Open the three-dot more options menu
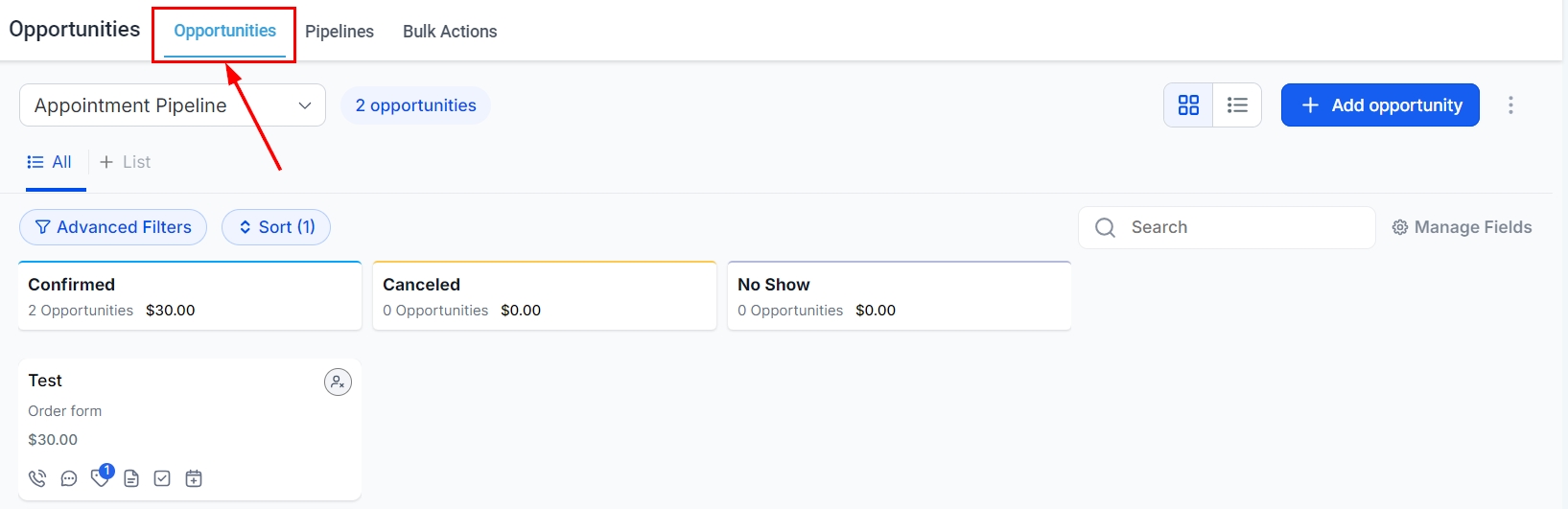The width and height of the screenshot is (1568, 509). [1510, 105]
